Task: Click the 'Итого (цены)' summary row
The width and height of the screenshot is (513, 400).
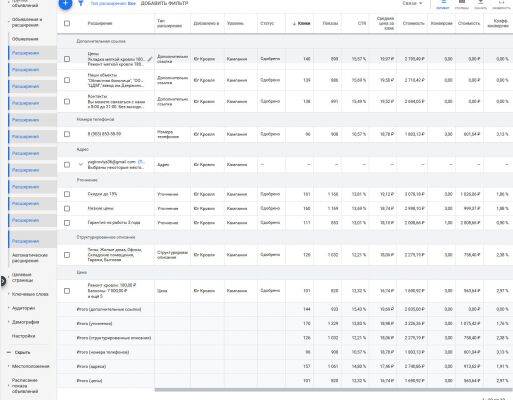Action: (x=285, y=381)
